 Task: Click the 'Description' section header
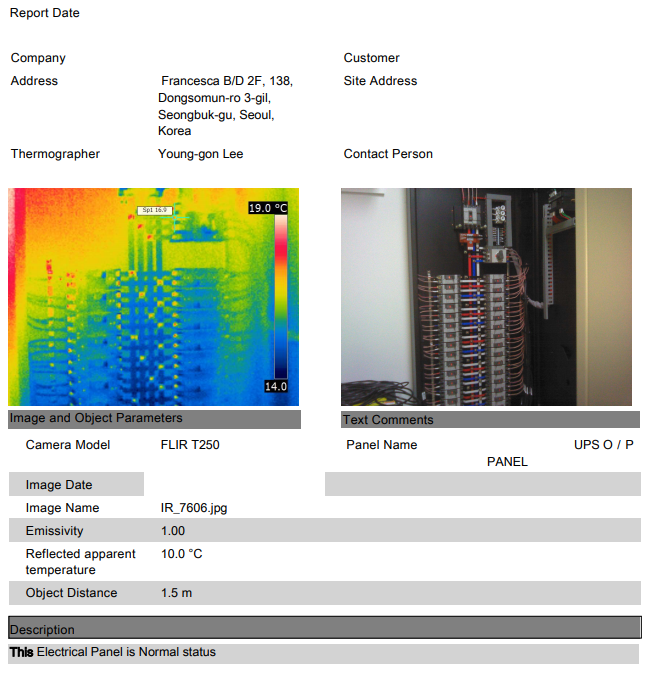pos(325,628)
